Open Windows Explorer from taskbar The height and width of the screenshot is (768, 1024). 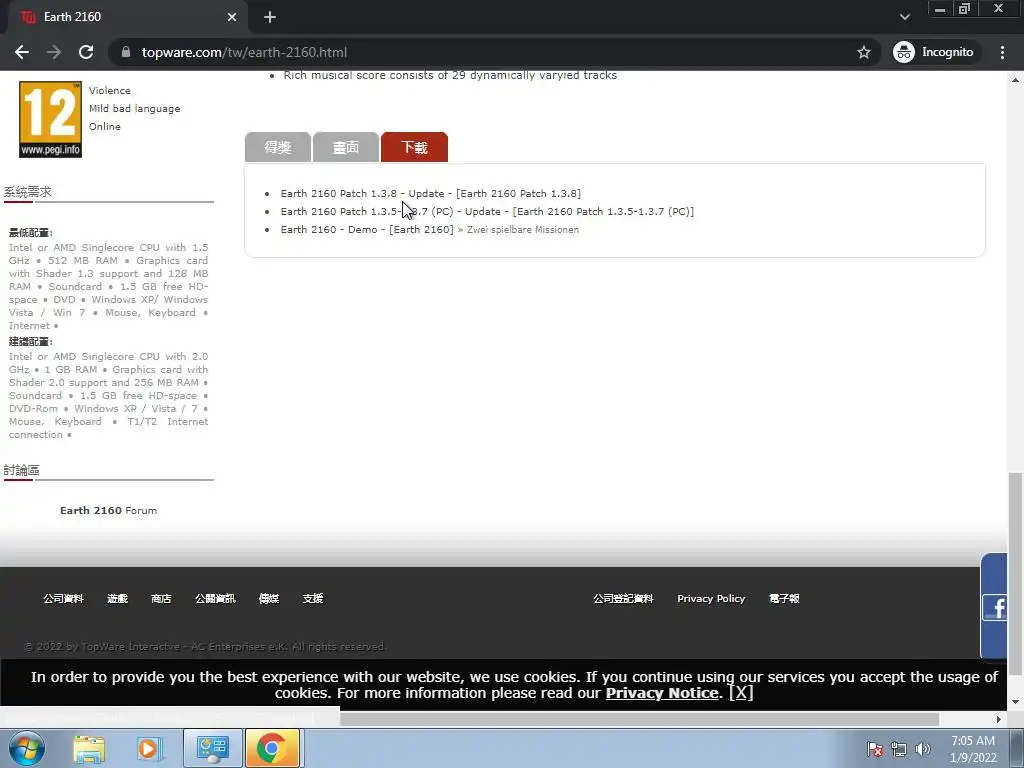89,749
